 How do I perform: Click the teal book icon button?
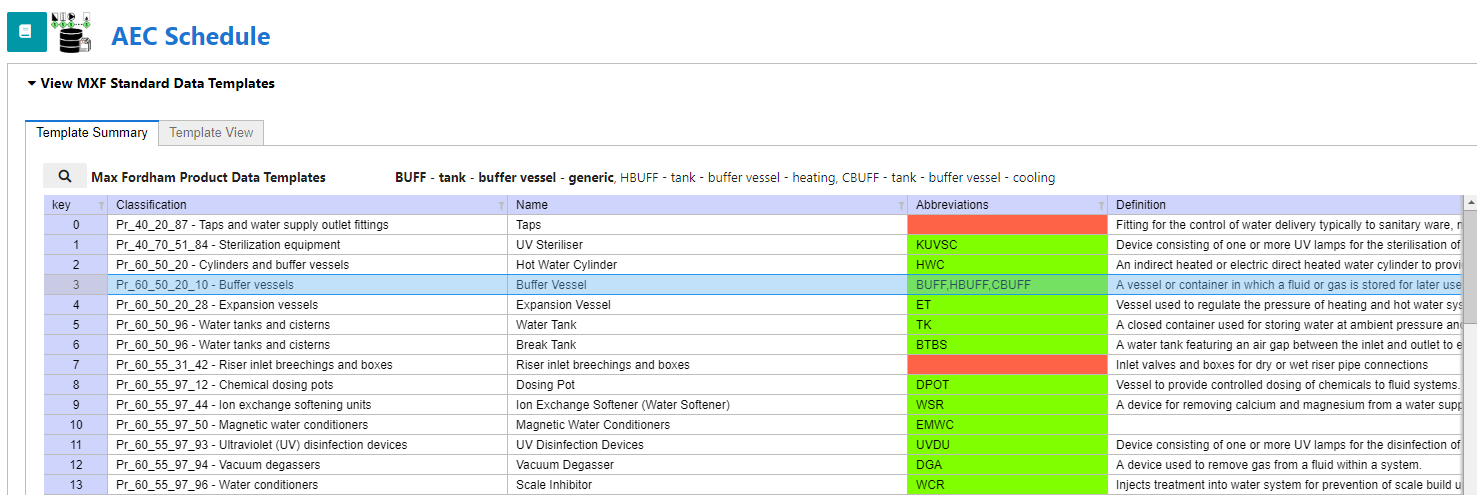(26, 31)
